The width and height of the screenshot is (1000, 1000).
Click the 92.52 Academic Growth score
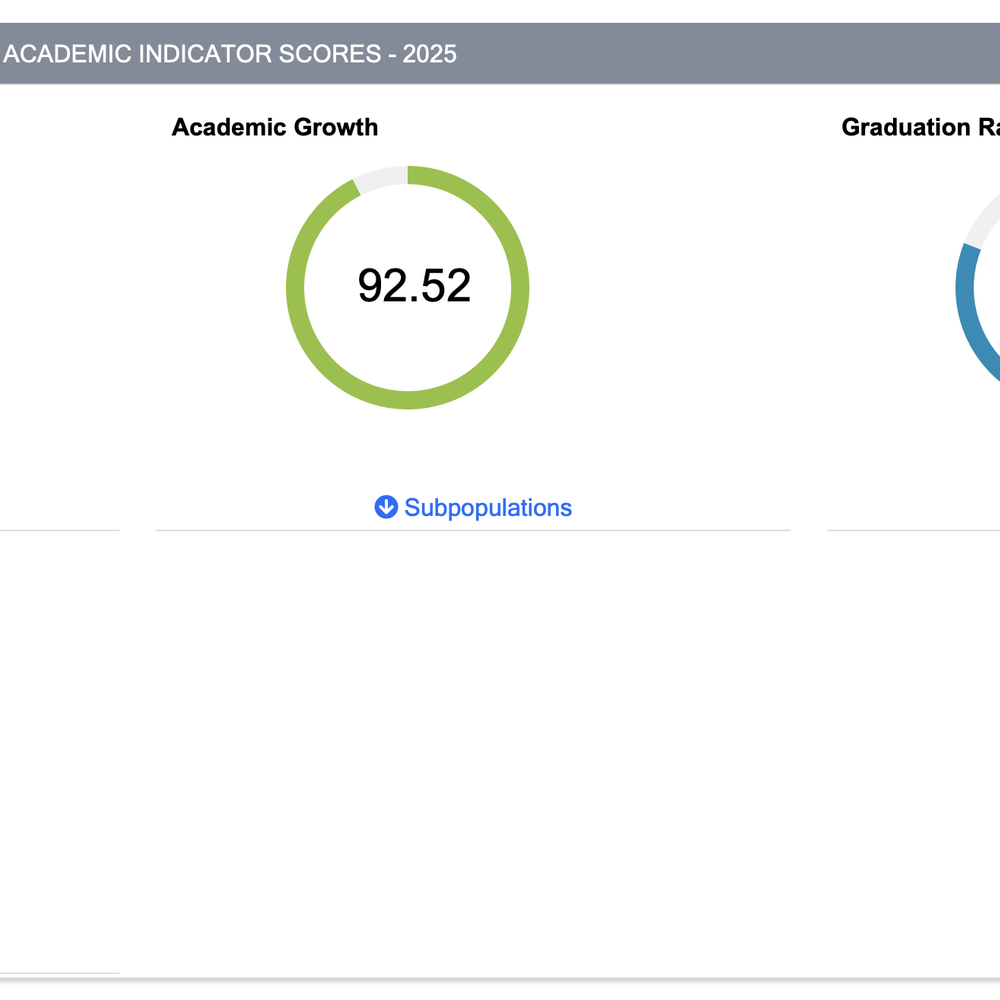coord(414,286)
